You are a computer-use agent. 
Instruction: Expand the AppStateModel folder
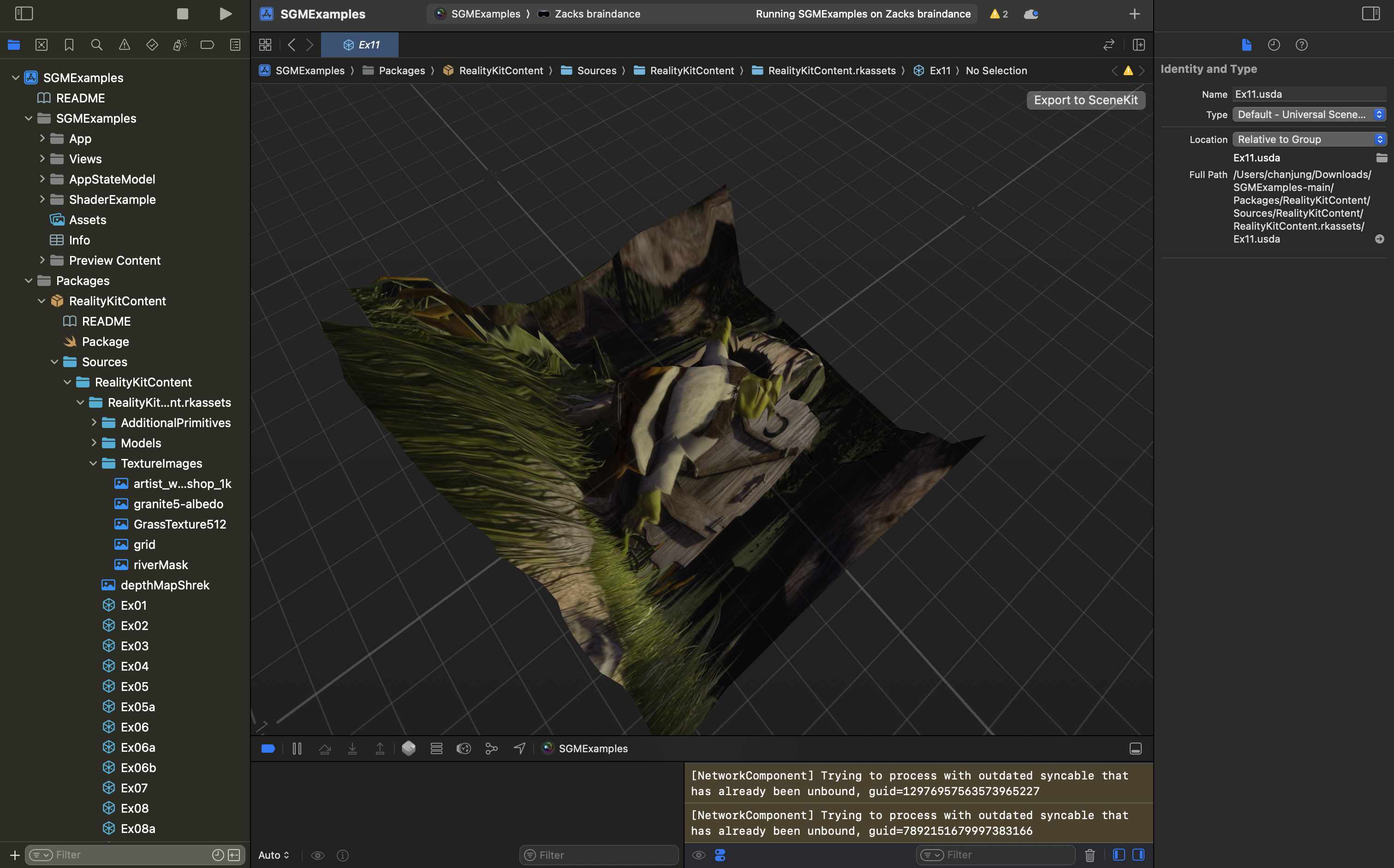pos(42,179)
